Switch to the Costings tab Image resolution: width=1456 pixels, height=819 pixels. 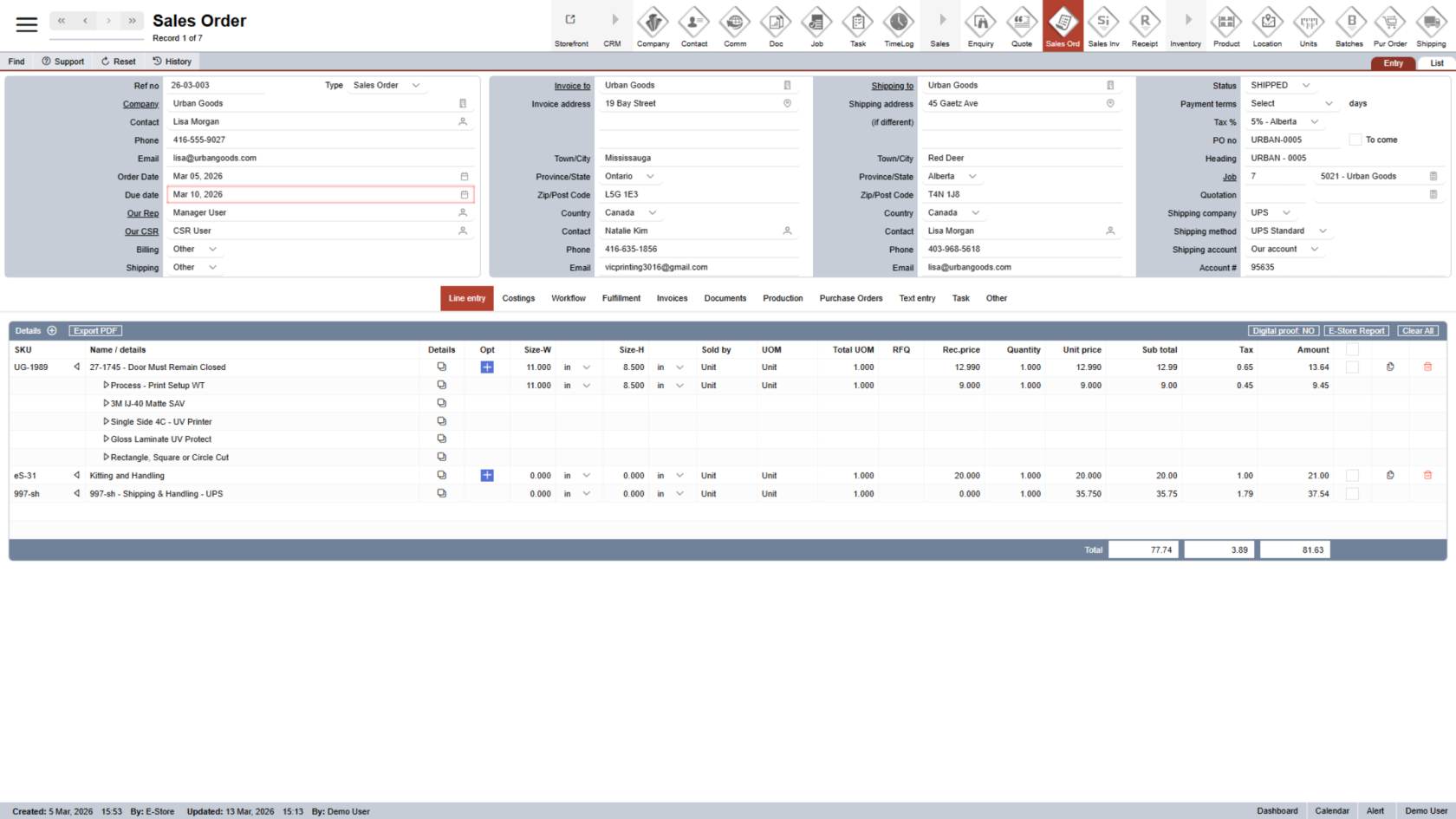tap(518, 298)
